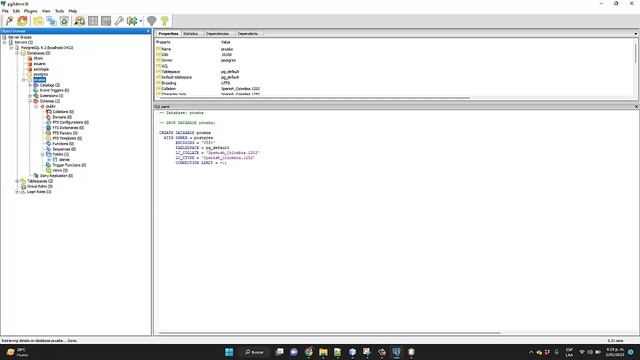Select Group Roles (0) tree item
Viewport: 640px width, 360px height.
(x=40, y=186)
